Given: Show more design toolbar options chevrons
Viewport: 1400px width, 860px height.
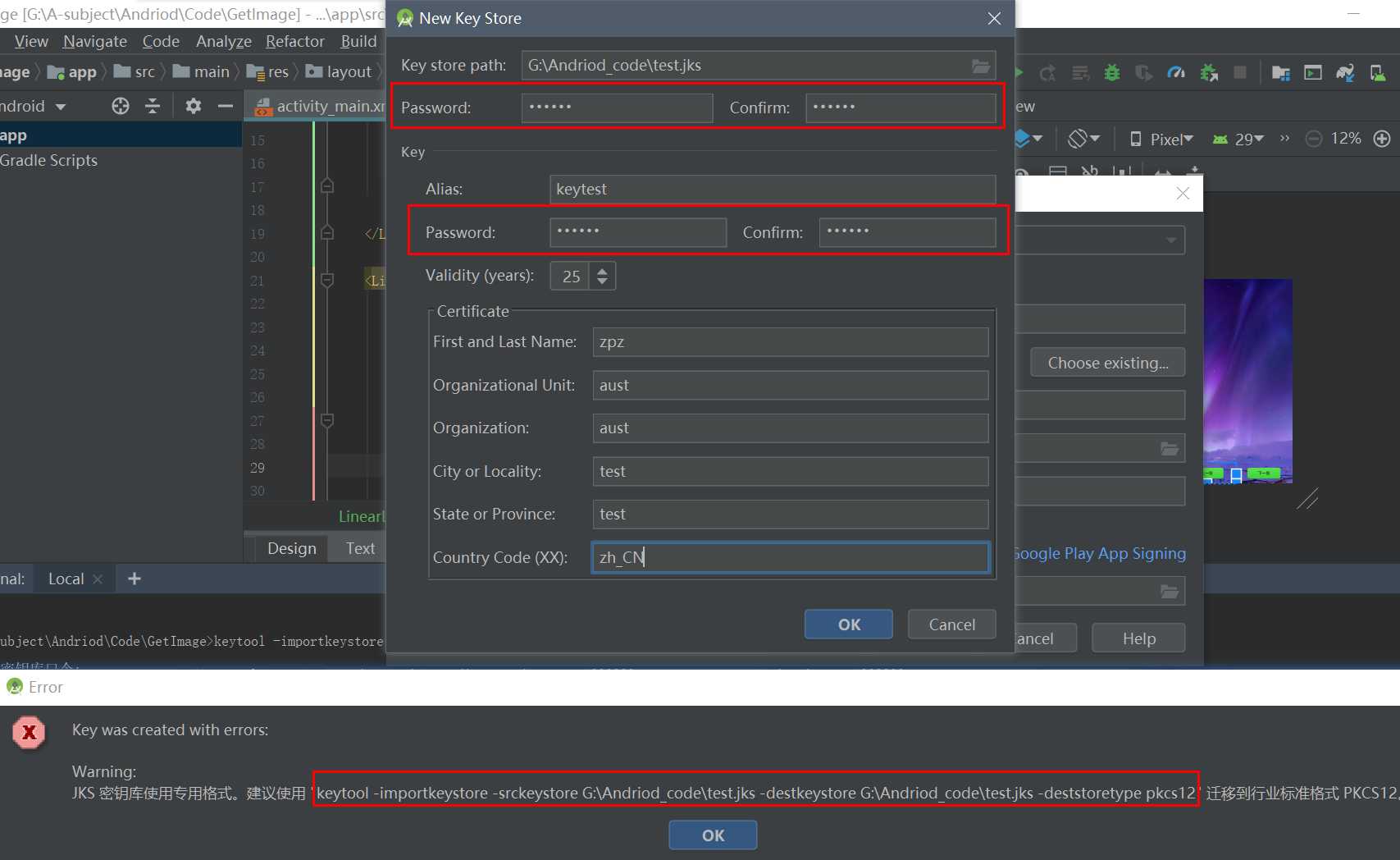Looking at the screenshot, I should tap(1284, 139).
